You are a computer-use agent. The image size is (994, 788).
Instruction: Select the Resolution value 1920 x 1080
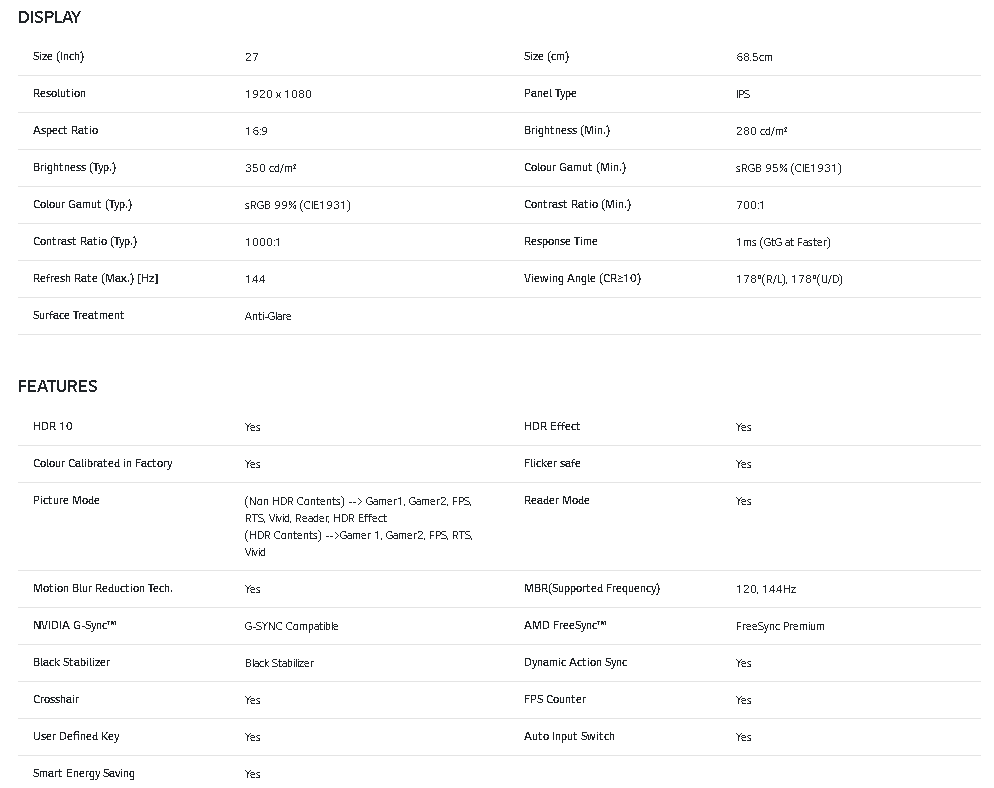tap(278, 94)
